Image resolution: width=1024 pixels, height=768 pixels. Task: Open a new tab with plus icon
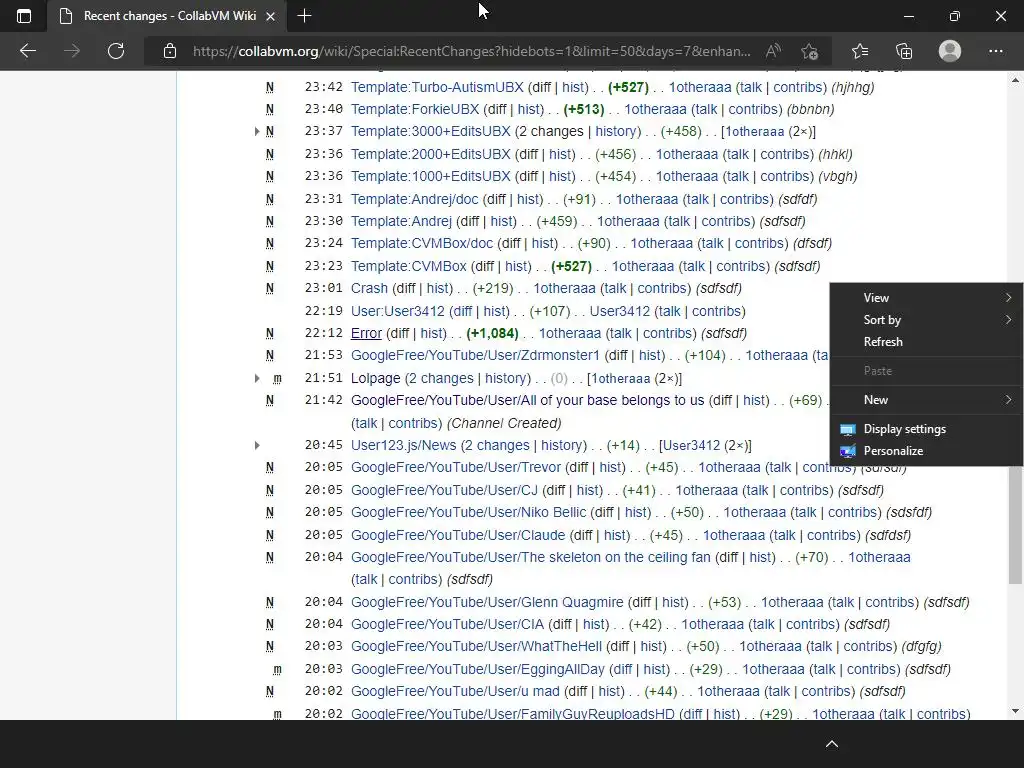(x=304, y=16)
